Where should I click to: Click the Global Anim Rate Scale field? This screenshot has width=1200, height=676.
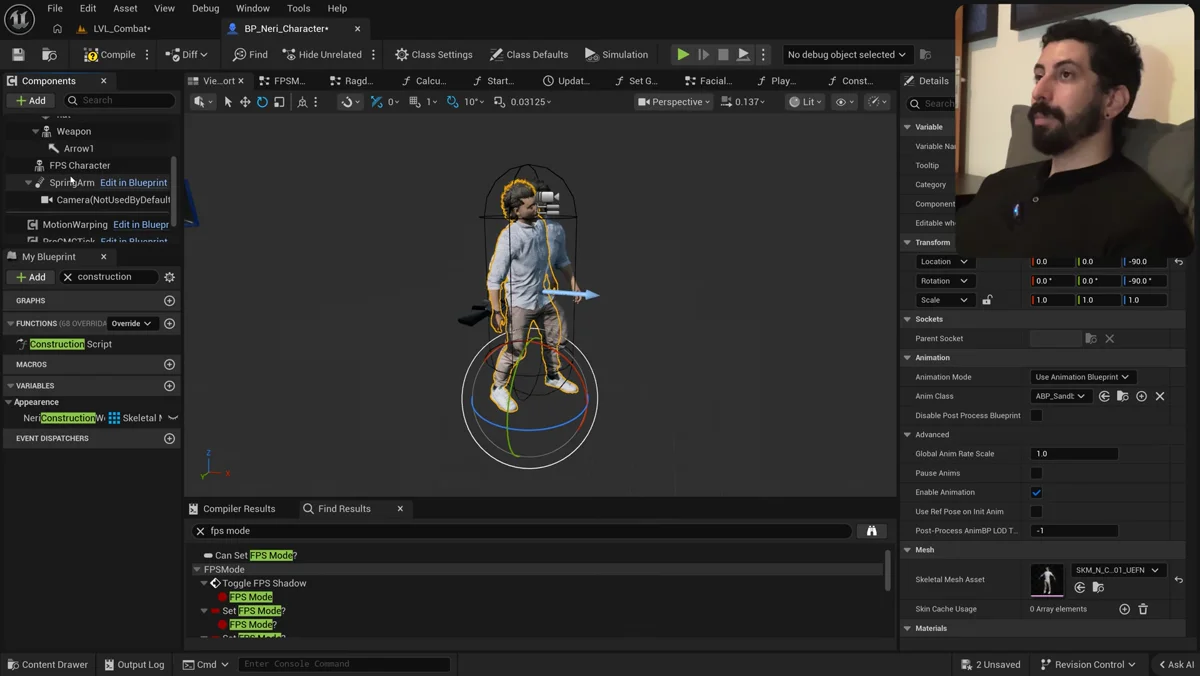pos(1074,454)
